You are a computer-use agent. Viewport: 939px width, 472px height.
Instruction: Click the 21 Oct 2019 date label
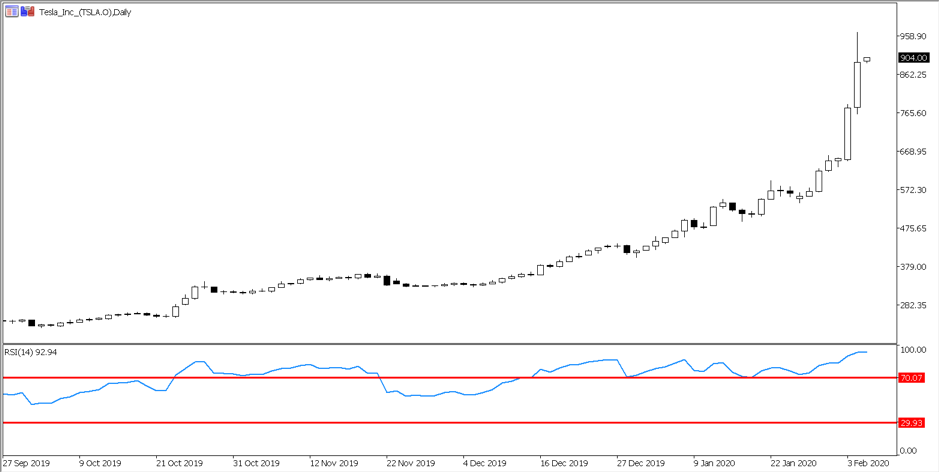coord(180,463)
